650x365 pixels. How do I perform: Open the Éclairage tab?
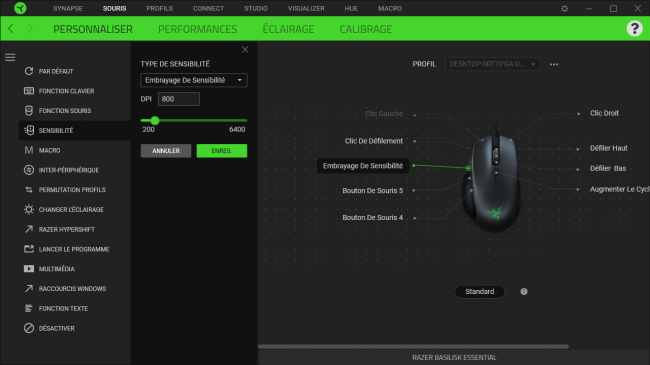(288, 29)
